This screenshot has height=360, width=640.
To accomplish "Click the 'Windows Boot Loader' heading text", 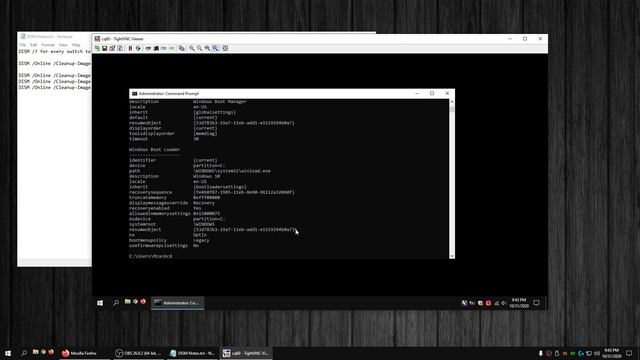I will pyautogui.click(x=154, y=150).
